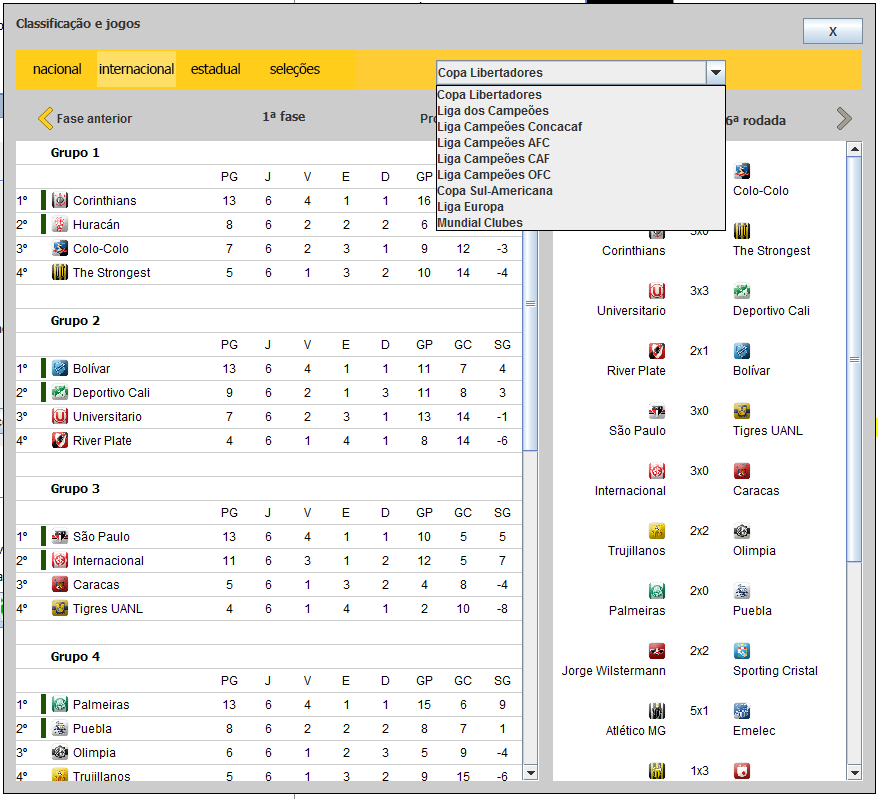Image resolution: width=878 pixels, height=799 pixels.
Task: Click the 6ª rodada label
Action: pos(756,120)
